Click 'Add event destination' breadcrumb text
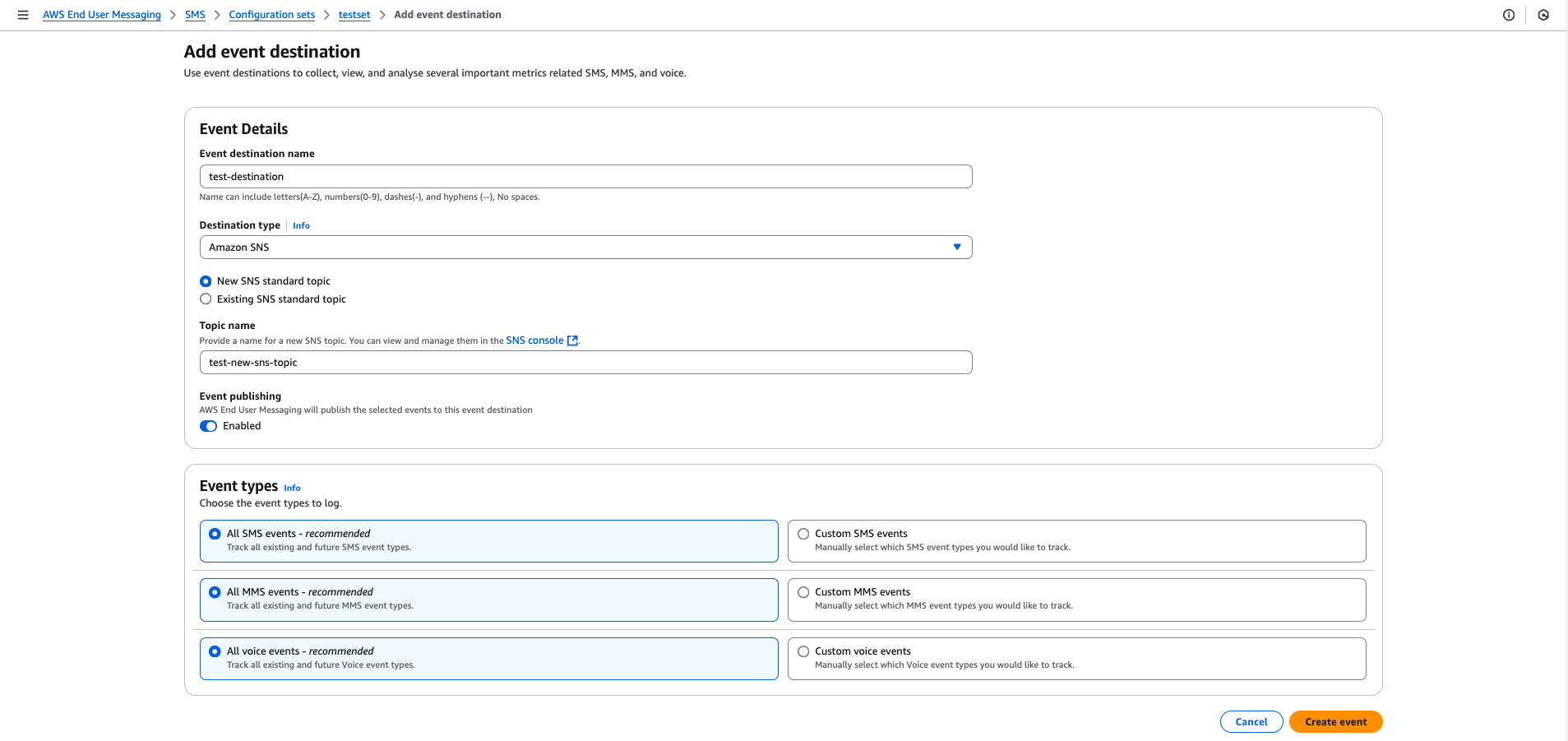This screenshot has width=1568, height=741. click(447, 15)
